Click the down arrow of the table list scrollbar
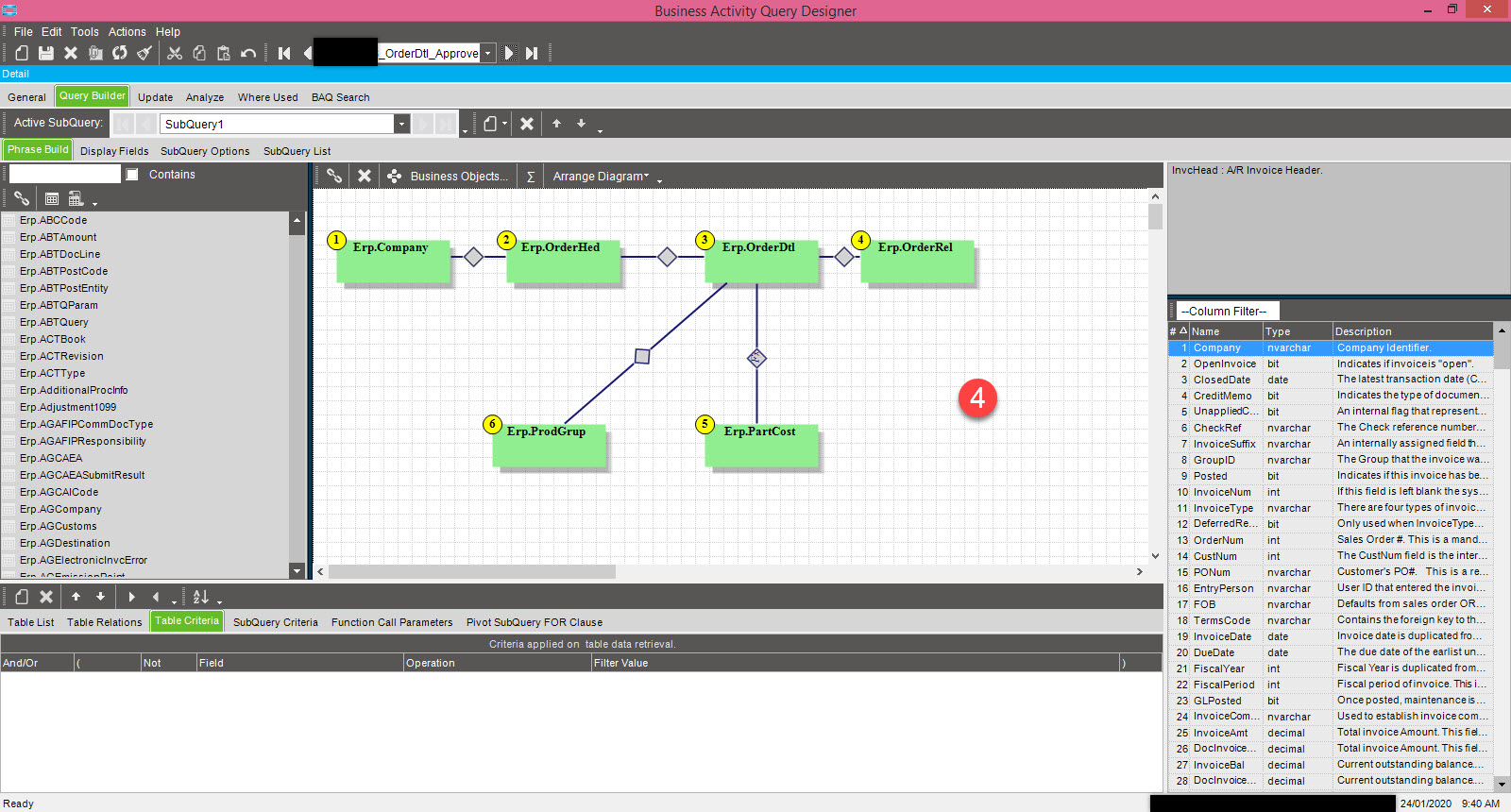This screenshot has height=812, width=1511. click(297, 570)
